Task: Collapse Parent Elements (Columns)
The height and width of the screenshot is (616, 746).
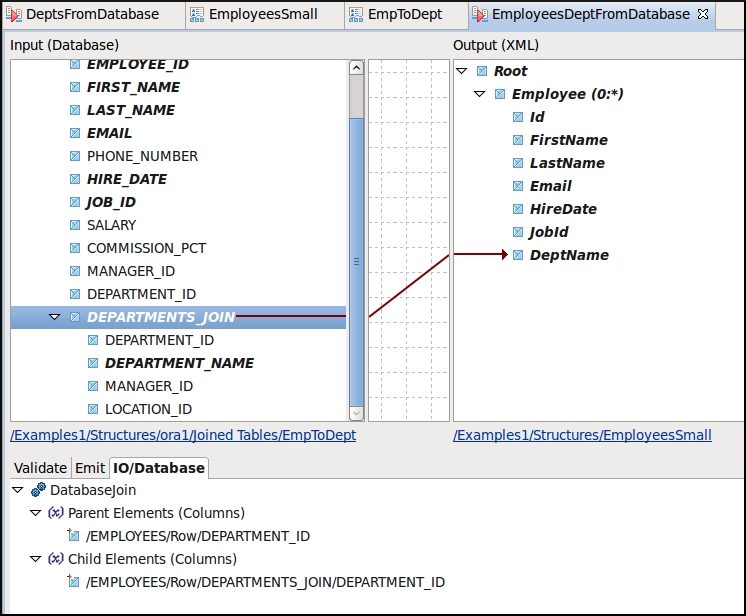Action: click(36, 513)
